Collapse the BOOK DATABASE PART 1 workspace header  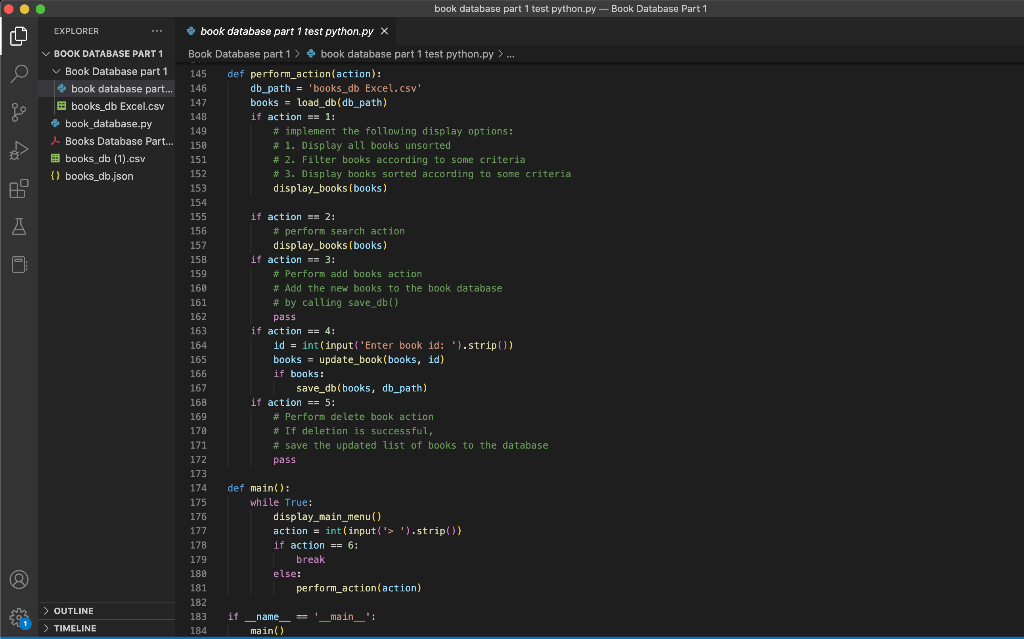click(45, 53)
